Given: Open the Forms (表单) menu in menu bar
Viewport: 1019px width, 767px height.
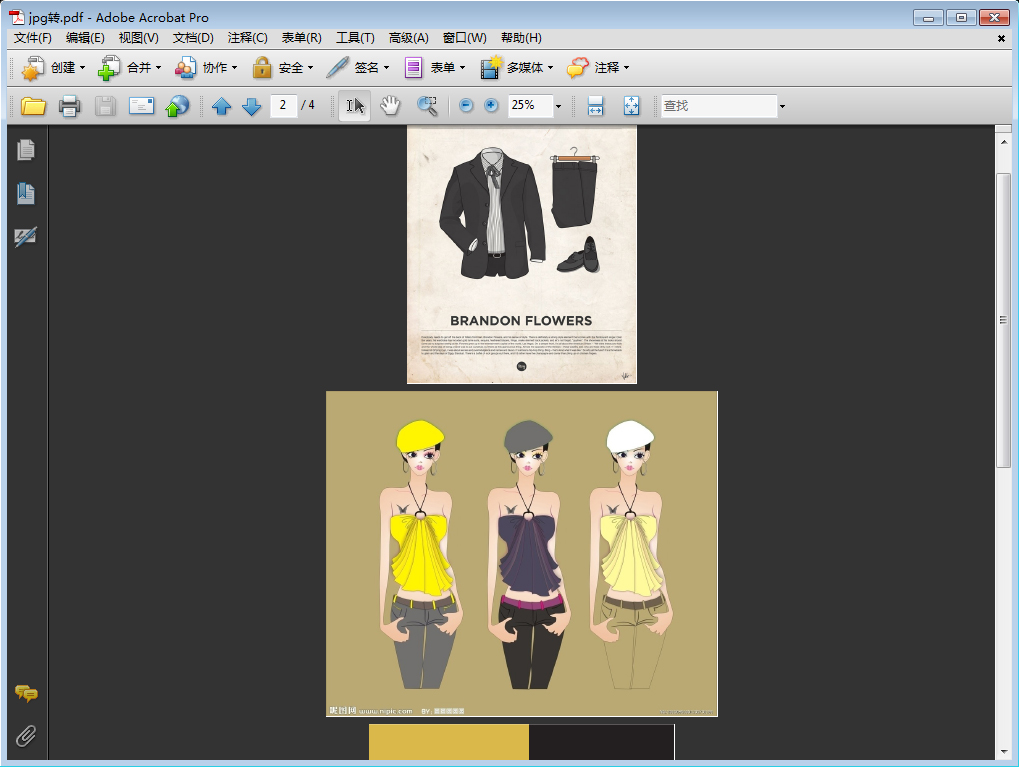Looking at the screenshot, I should 302,38.
